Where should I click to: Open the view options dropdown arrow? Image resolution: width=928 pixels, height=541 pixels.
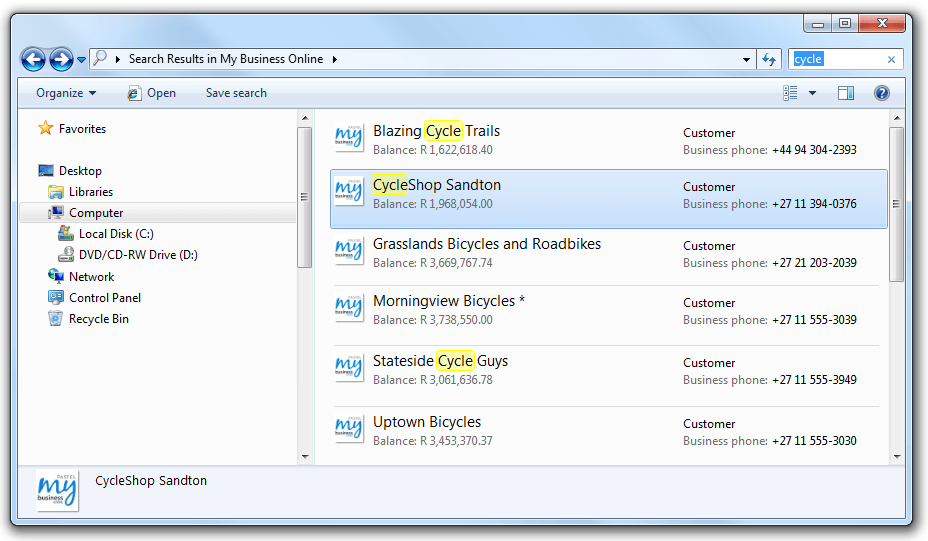(x=812, y=93)
